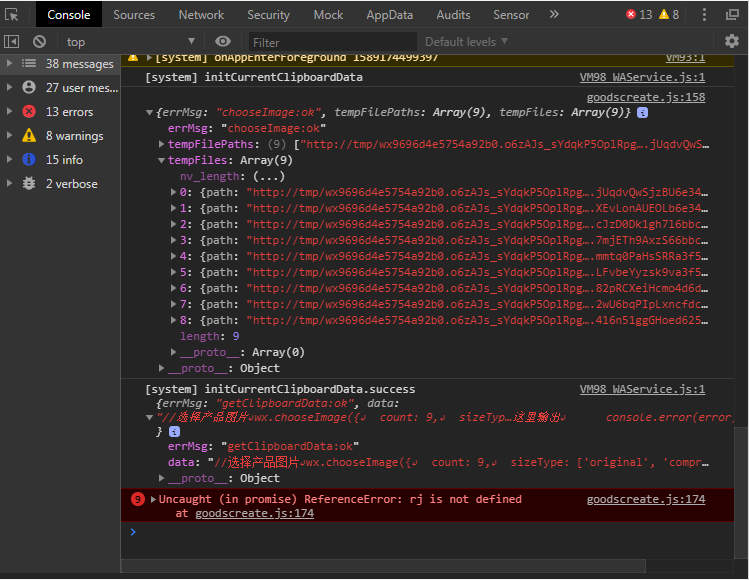Toggle the console sidebar panel icon

(11, 42)
